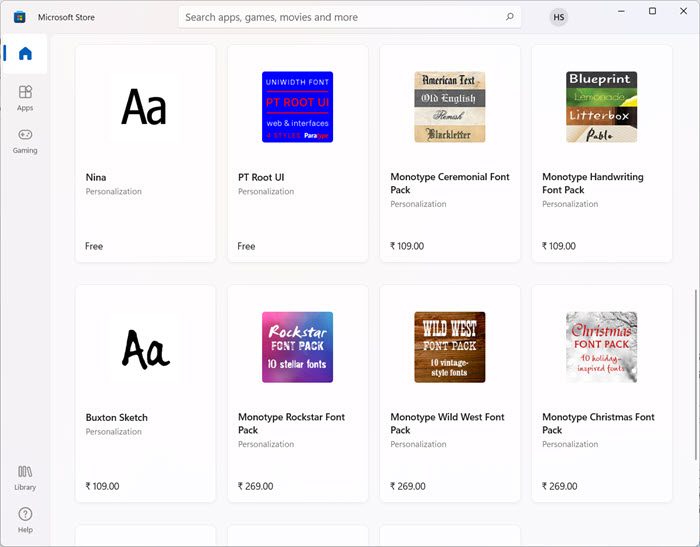
Task: Click Personalization label under Buxton Sketch
Action: pos(113,432)
